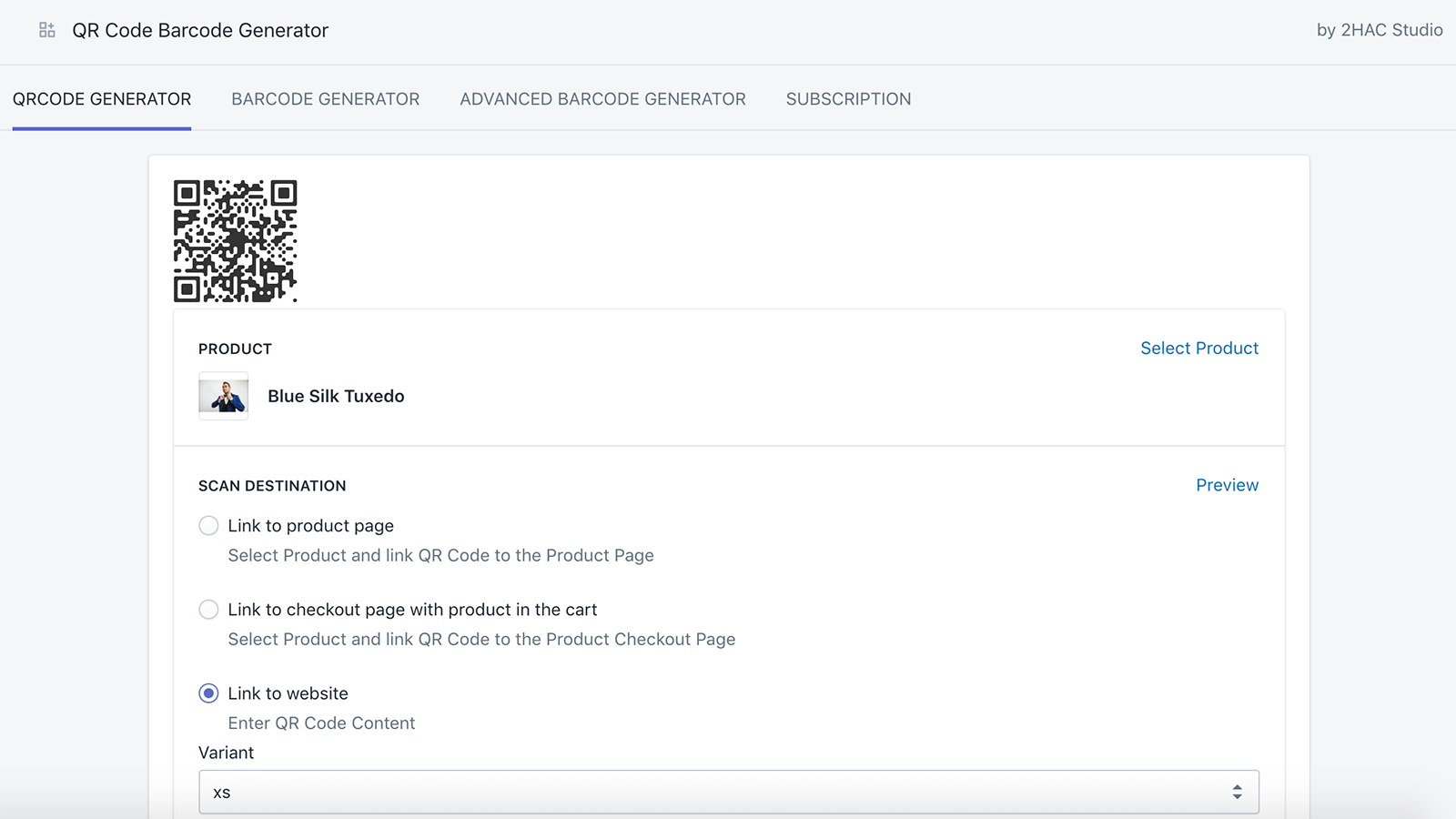Go to the SUBSCRIPTION tab
The height and width of the screenshot is (819, 1456).
(848, 99)
